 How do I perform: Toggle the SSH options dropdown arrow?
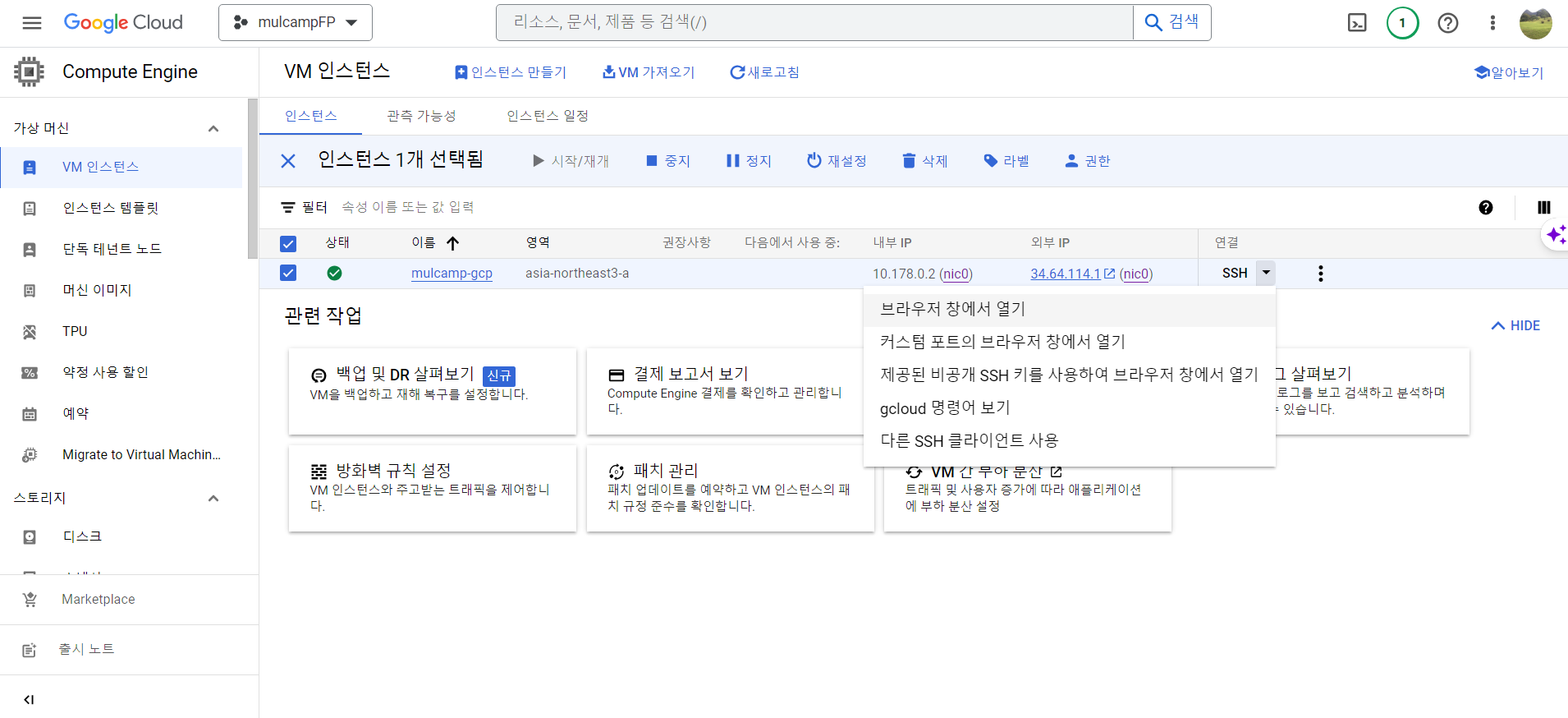click(x=1266, y=273)
